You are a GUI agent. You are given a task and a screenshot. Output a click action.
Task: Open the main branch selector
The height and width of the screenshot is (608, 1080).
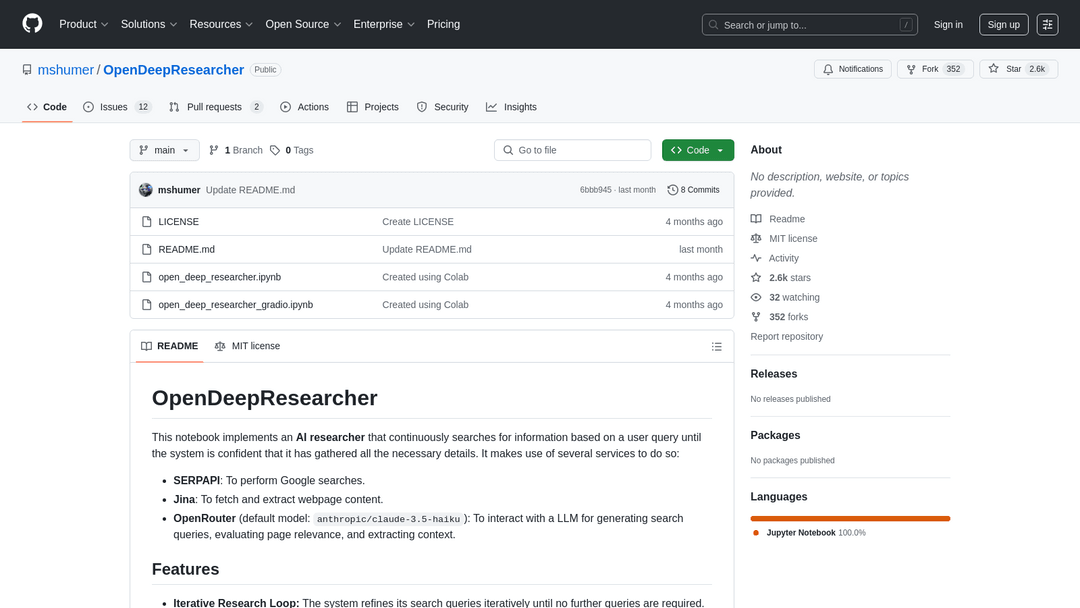(165, 150)
